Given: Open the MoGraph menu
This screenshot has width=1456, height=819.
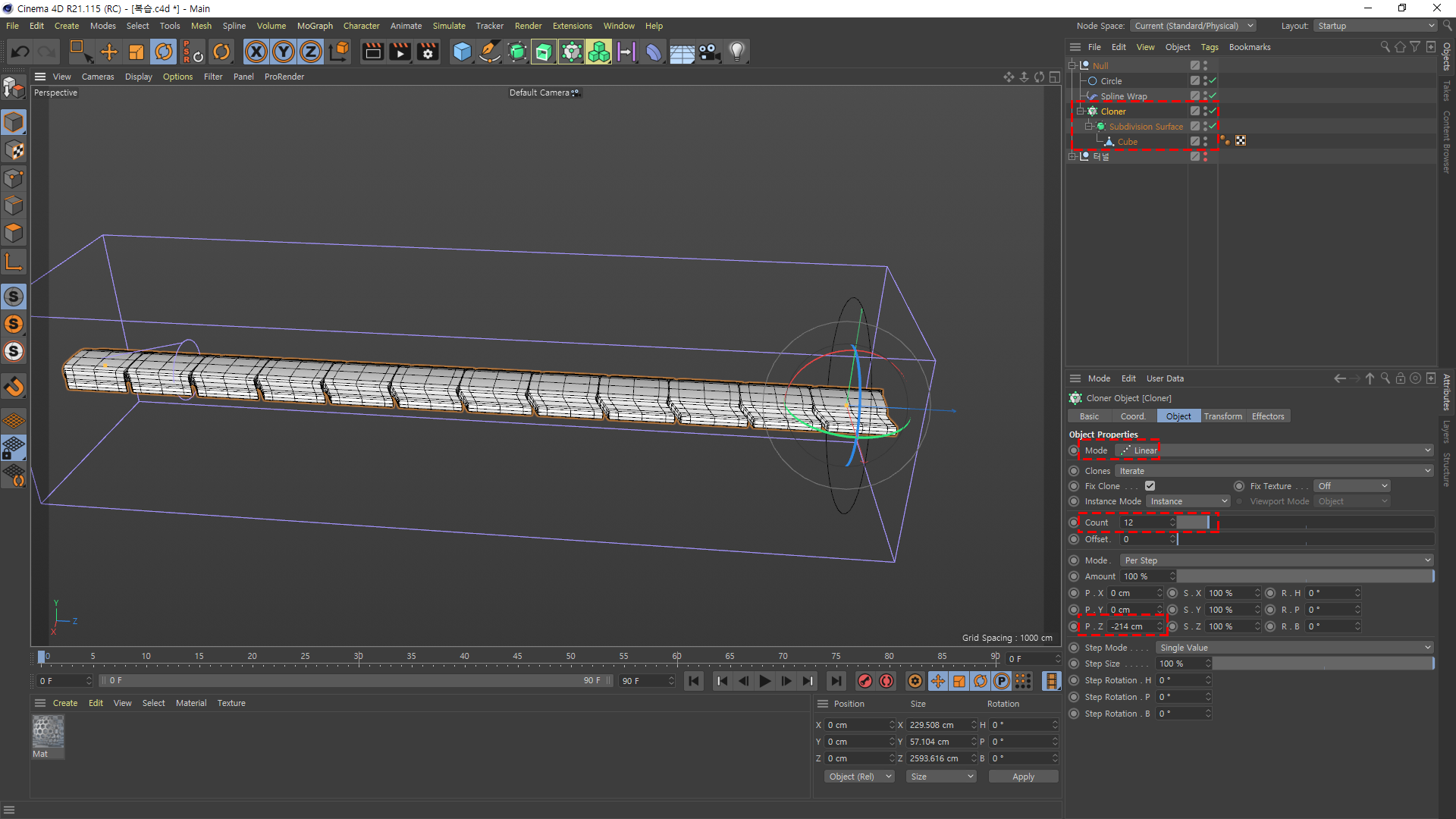Looking at the screenshot, I should 315,26.
